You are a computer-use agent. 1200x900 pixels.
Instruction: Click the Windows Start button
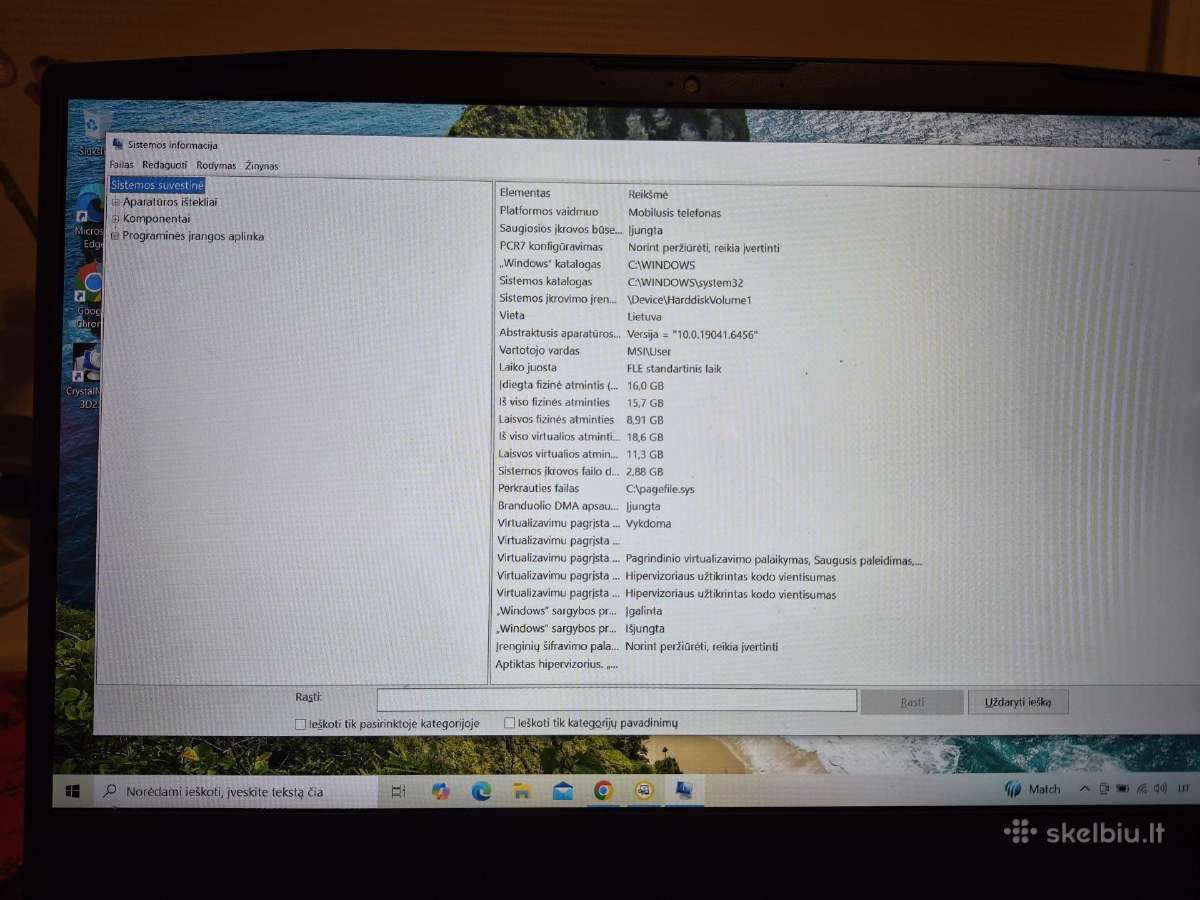(x=73, y=792)
